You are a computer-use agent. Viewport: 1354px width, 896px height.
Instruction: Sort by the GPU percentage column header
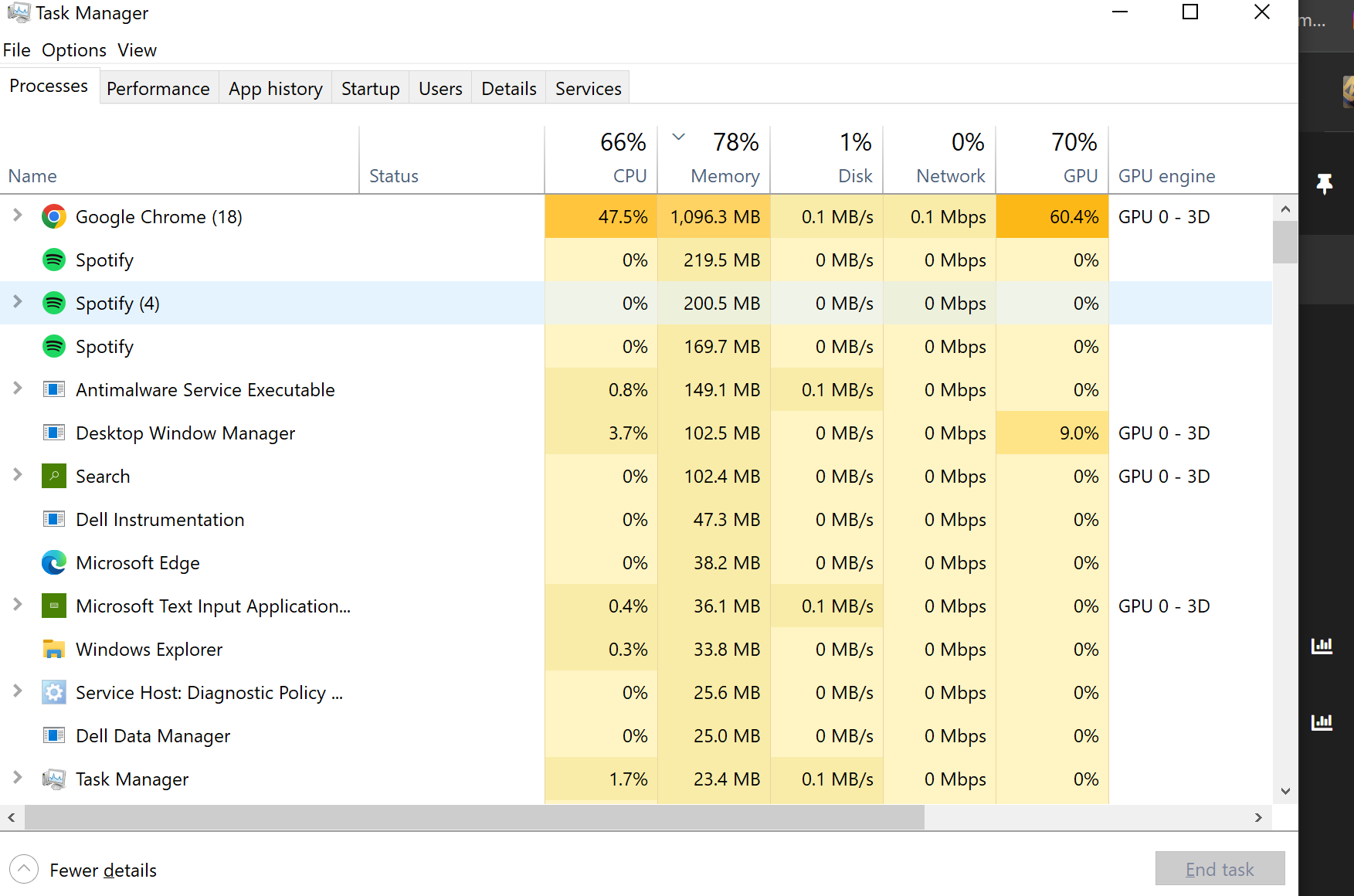coord(1052,159)
